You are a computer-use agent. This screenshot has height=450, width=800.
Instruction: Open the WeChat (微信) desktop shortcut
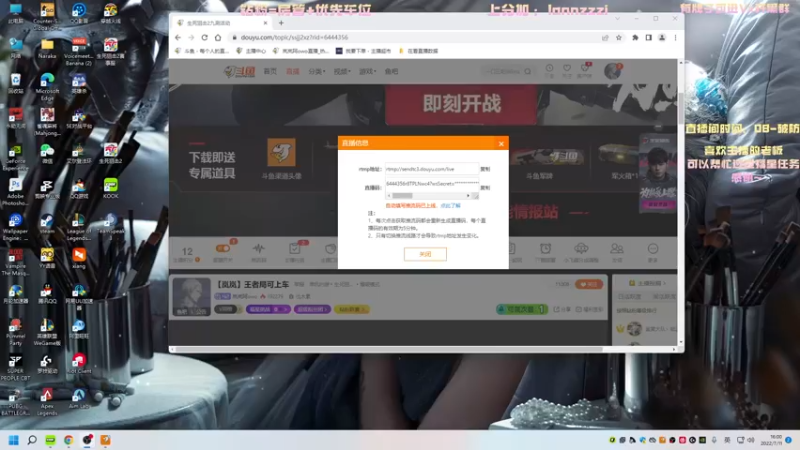(x=47, y=154)
